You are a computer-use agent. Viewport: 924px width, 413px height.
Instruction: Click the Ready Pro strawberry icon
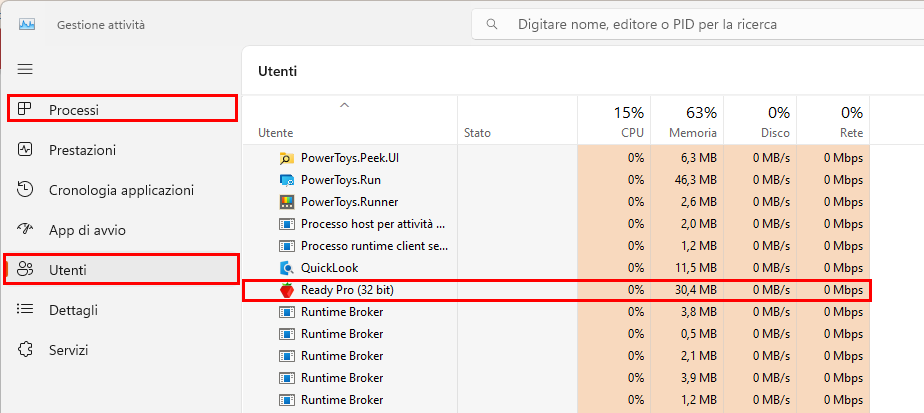[286, 290]
